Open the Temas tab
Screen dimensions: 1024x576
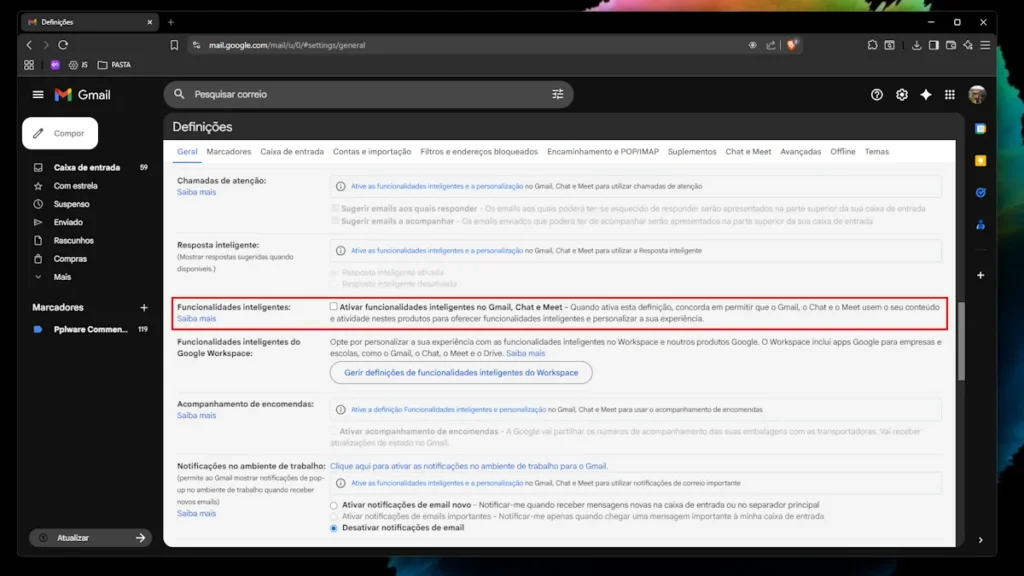[876, 152]
